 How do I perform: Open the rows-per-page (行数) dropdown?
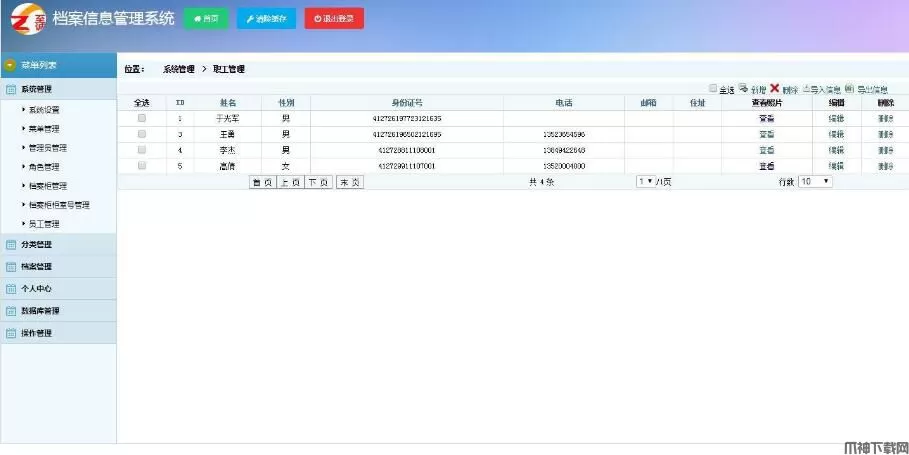[815, 182]
